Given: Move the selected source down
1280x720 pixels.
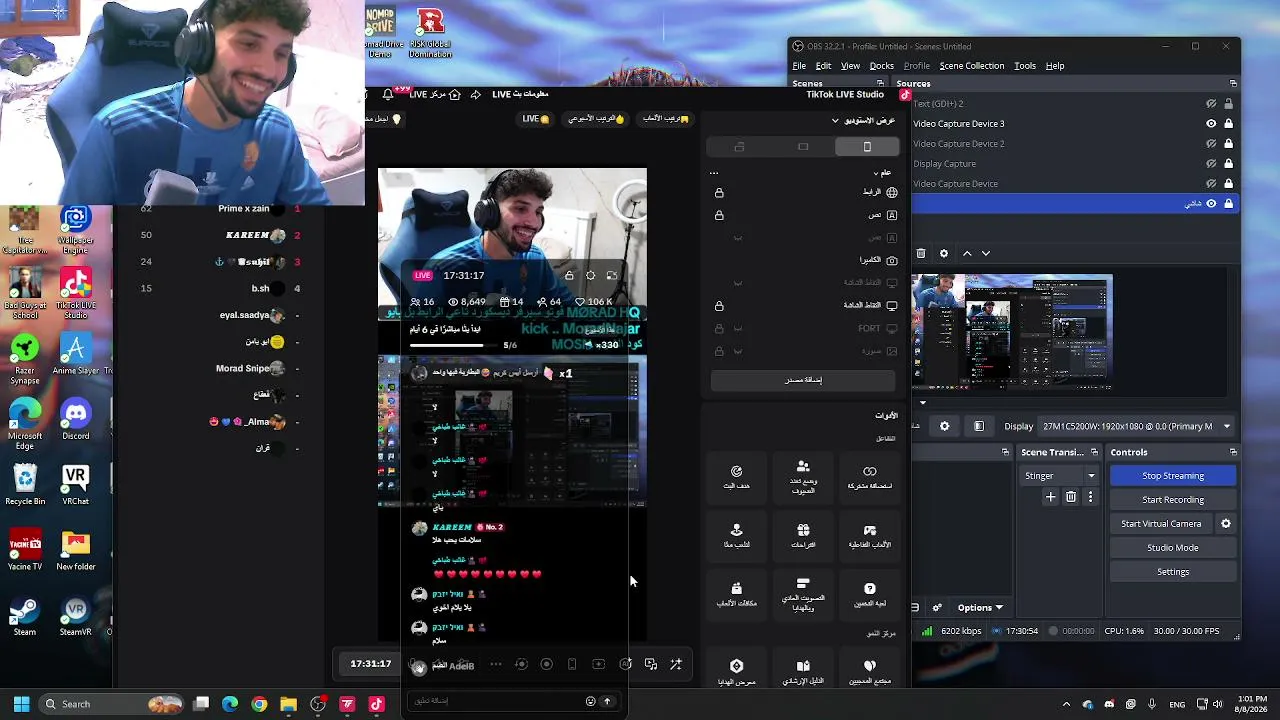Looking at the screenshot, I should tap(985, 254).
